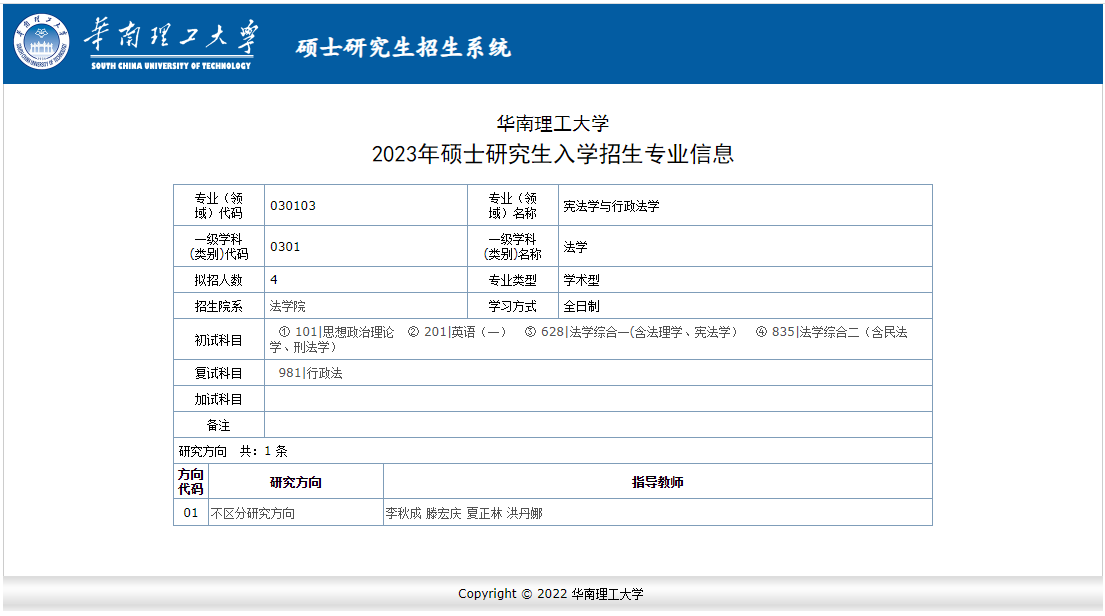Screen dimensions: 1105x616
Task: Click direction code 01
Action: tap(191, 512)
